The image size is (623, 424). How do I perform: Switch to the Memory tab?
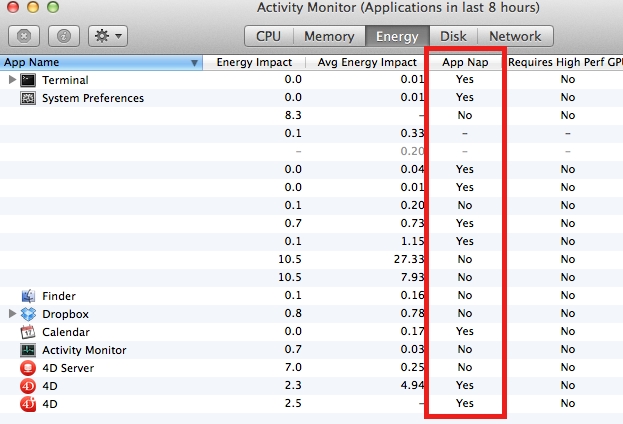click(329, 36)
